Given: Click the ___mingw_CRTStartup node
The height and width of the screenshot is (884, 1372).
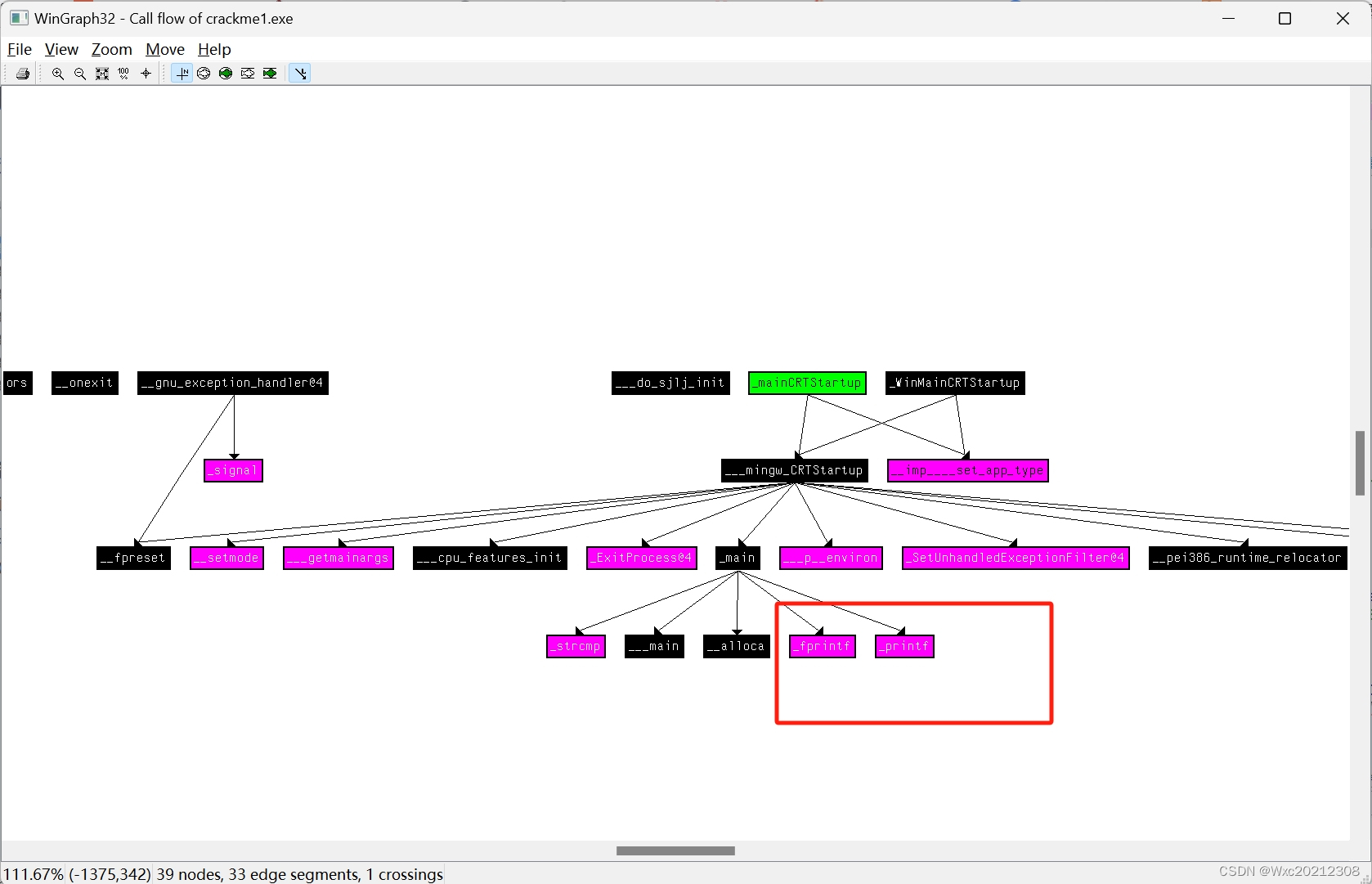Looking at the screenshot, I should [795, 470].
